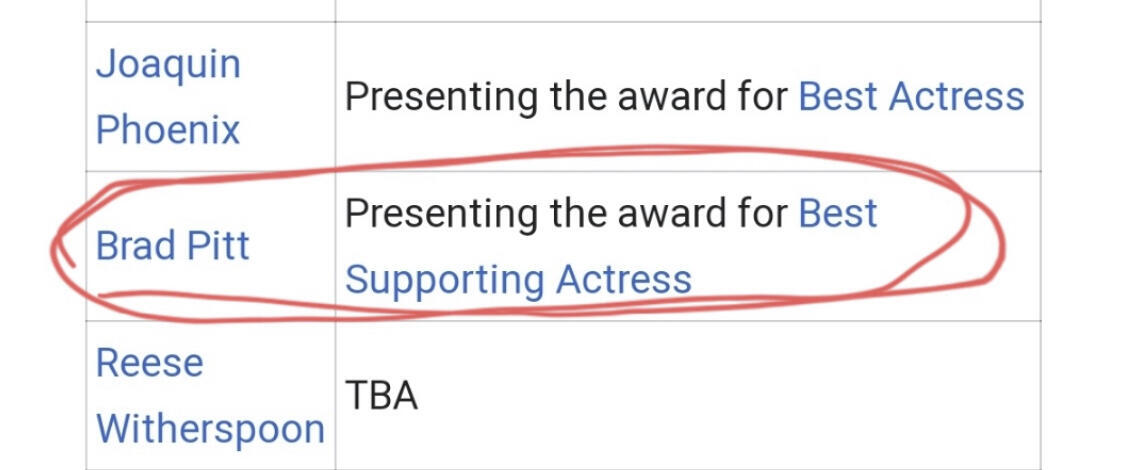Click the word Joaquin in the first column
This screenshot has height=470, width=1125.
click(x=168, y=66)
